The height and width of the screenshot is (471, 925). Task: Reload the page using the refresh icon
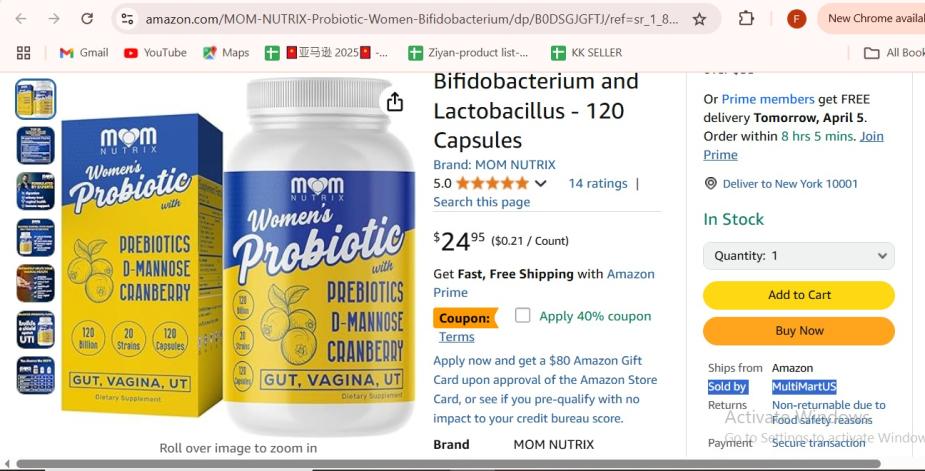(87, 18)
